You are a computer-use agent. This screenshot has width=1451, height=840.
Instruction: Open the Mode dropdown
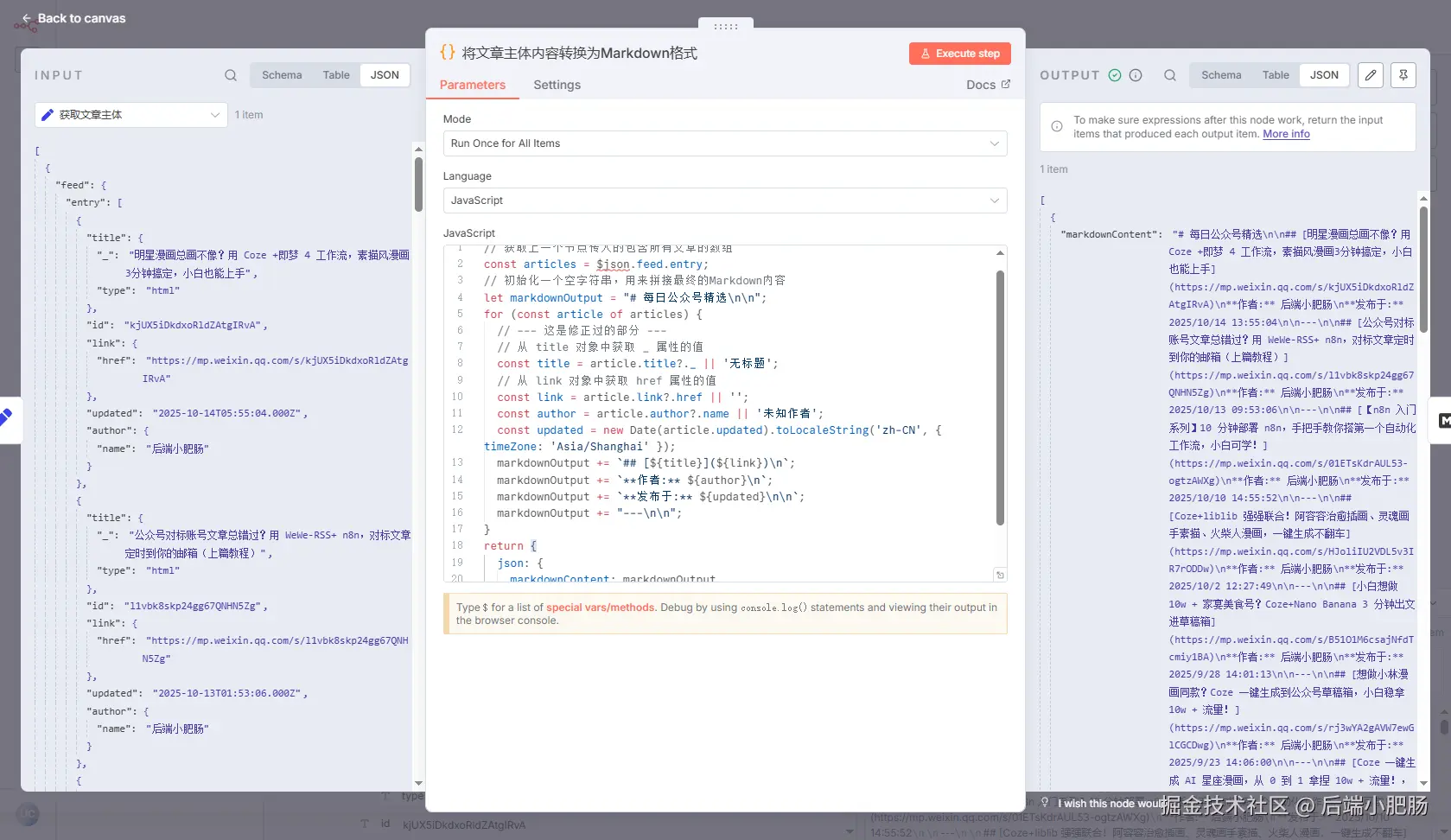(x=724, y=143)
